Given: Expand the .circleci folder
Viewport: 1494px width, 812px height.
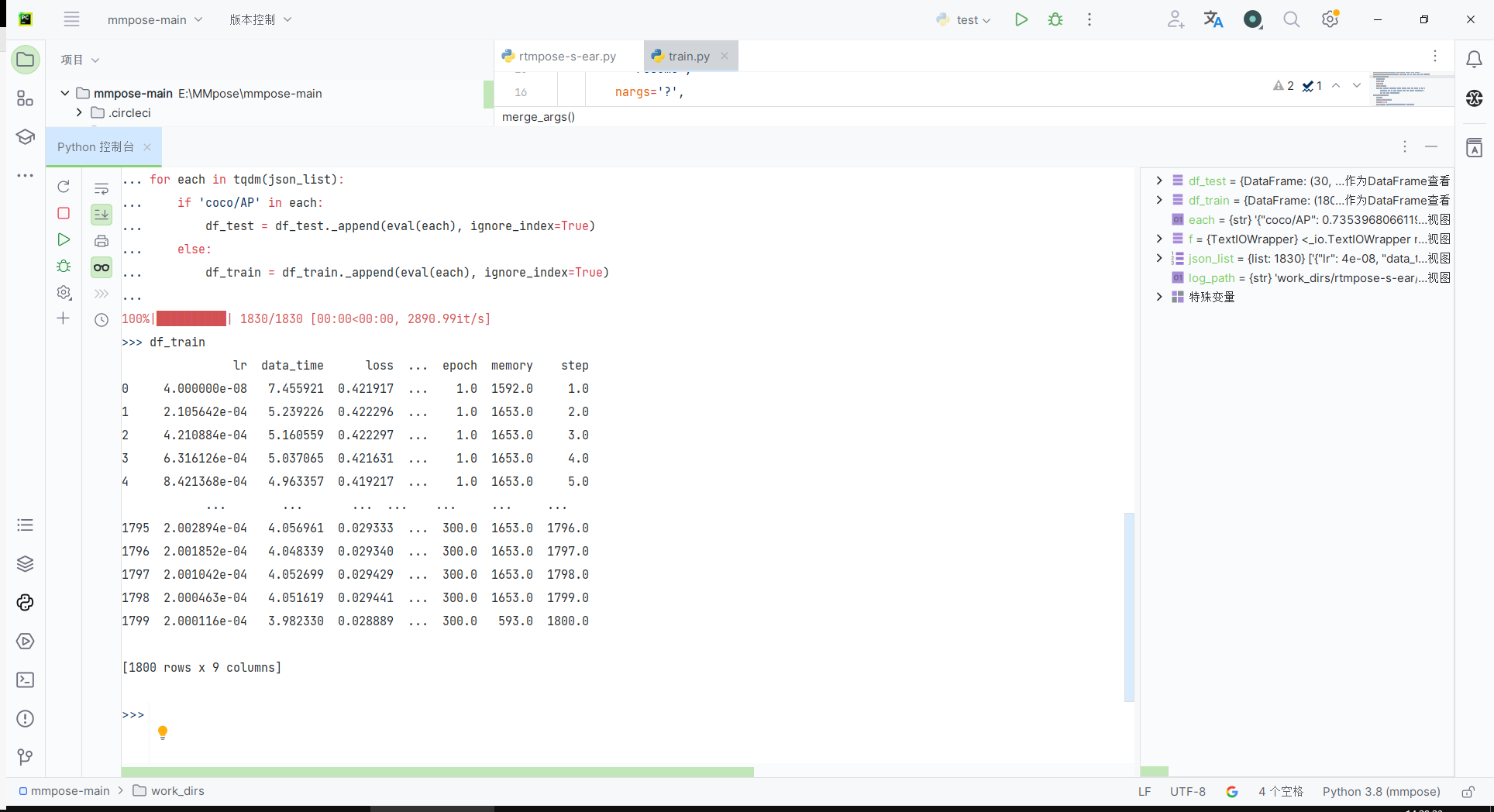Looking at the screenshot, I should pos(79,113).
